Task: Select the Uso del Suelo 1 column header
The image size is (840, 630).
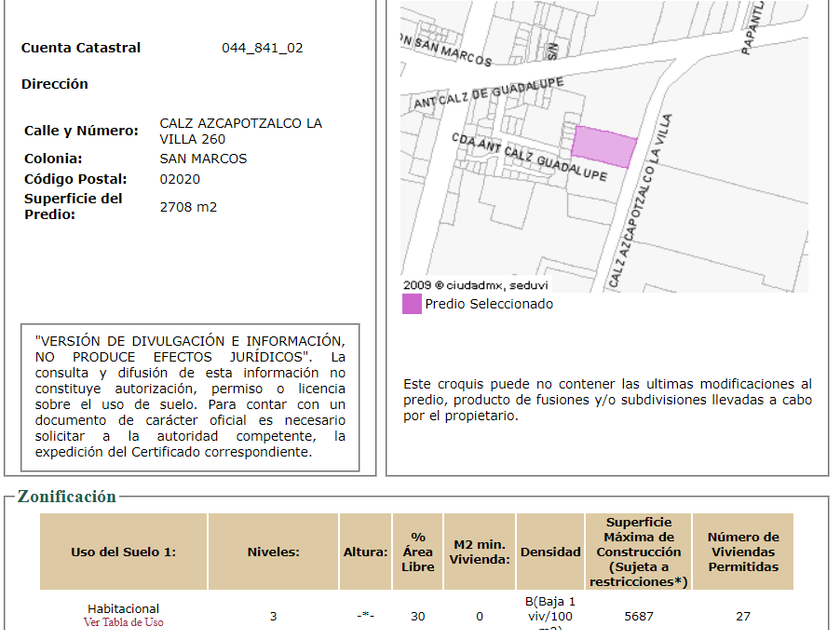Action: pos(123,552)
